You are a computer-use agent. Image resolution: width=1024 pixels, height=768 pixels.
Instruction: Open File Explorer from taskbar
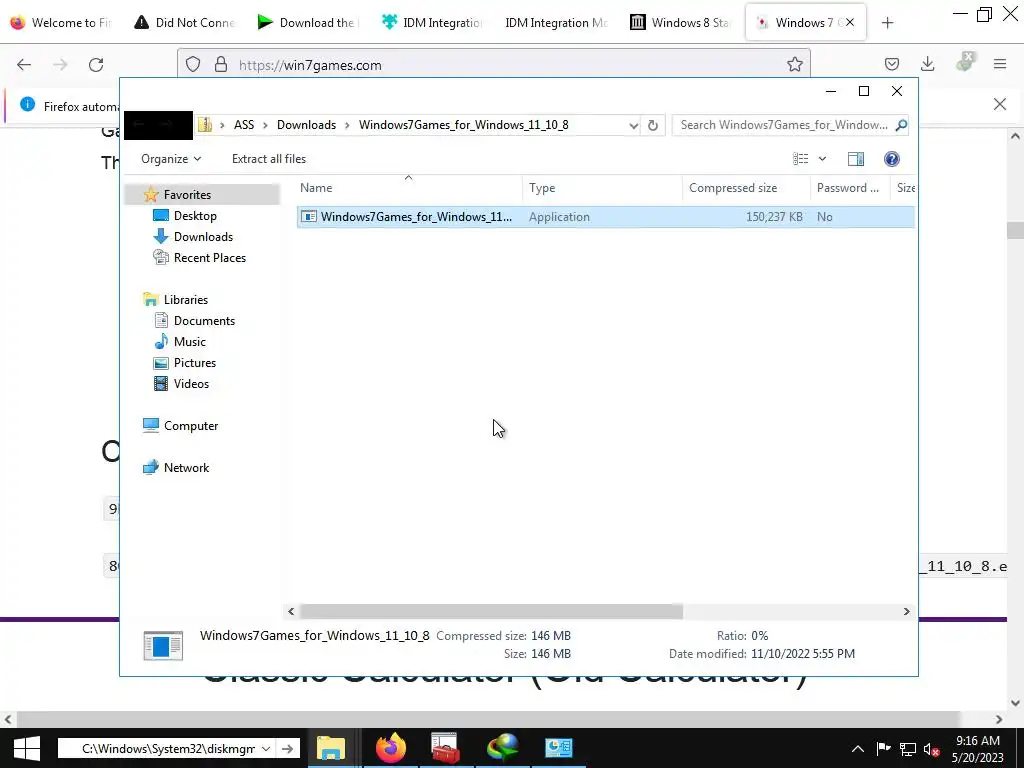331,748
